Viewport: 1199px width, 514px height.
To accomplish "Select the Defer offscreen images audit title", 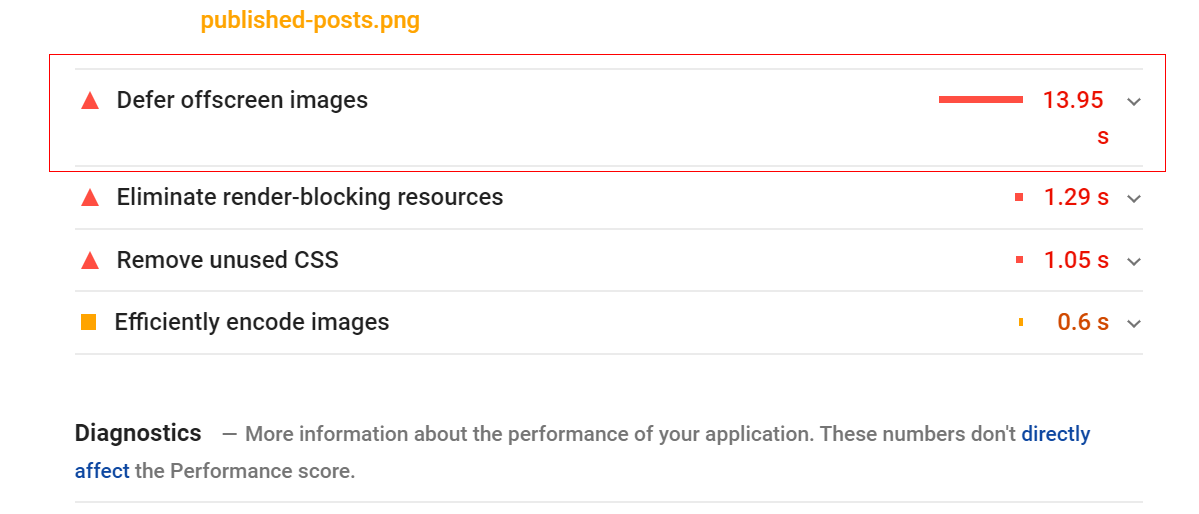I will click(242, 100).
